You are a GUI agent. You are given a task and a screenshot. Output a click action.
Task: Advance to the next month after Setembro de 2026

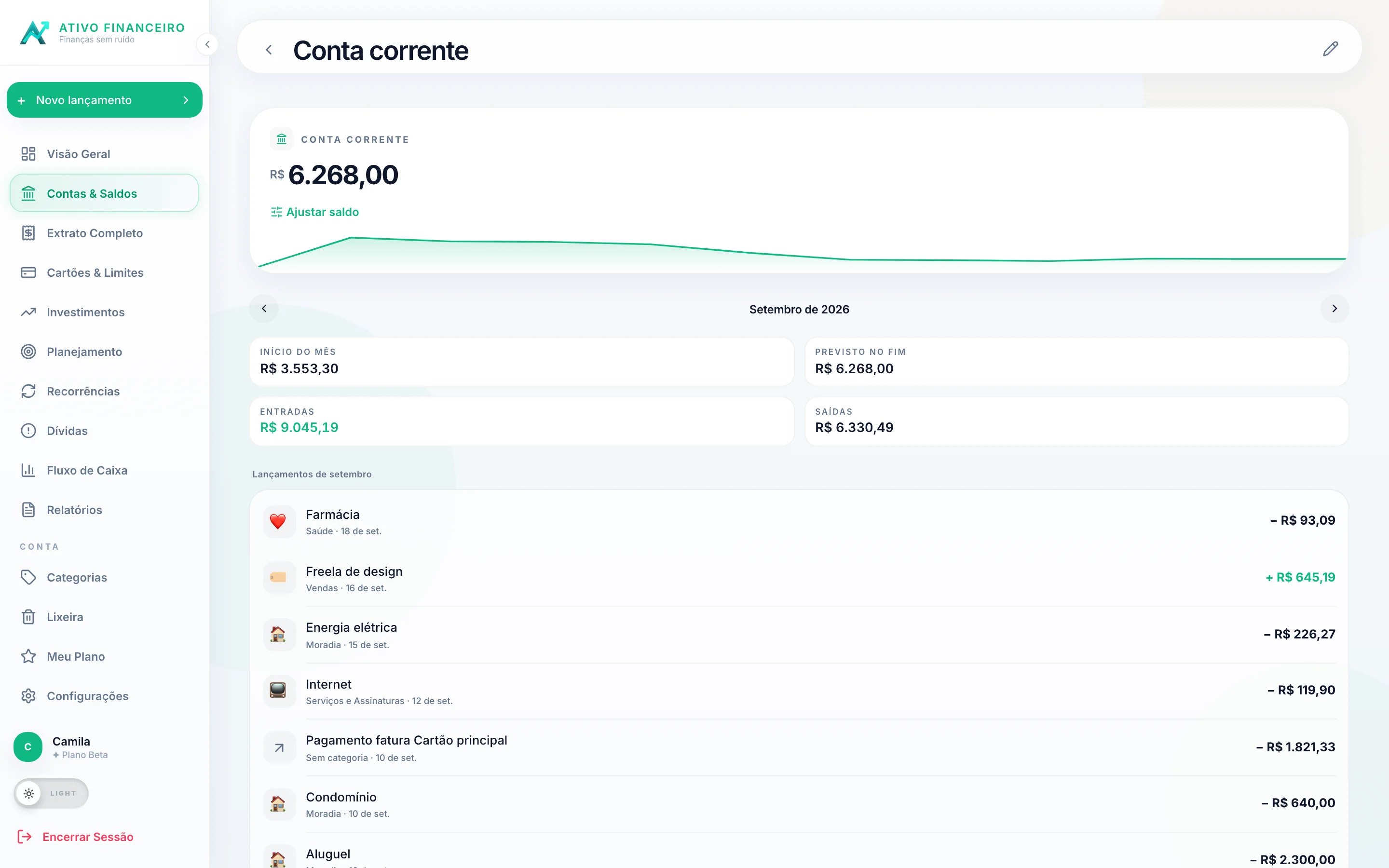click(x=1335, y=309)
